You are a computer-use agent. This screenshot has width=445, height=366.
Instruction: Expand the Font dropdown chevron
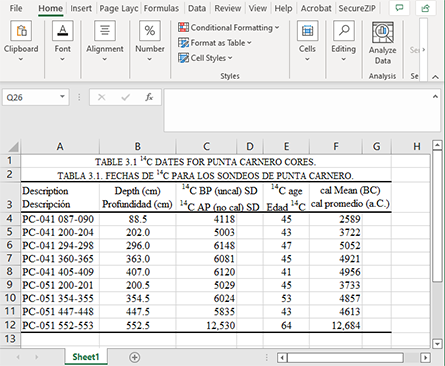62,59
